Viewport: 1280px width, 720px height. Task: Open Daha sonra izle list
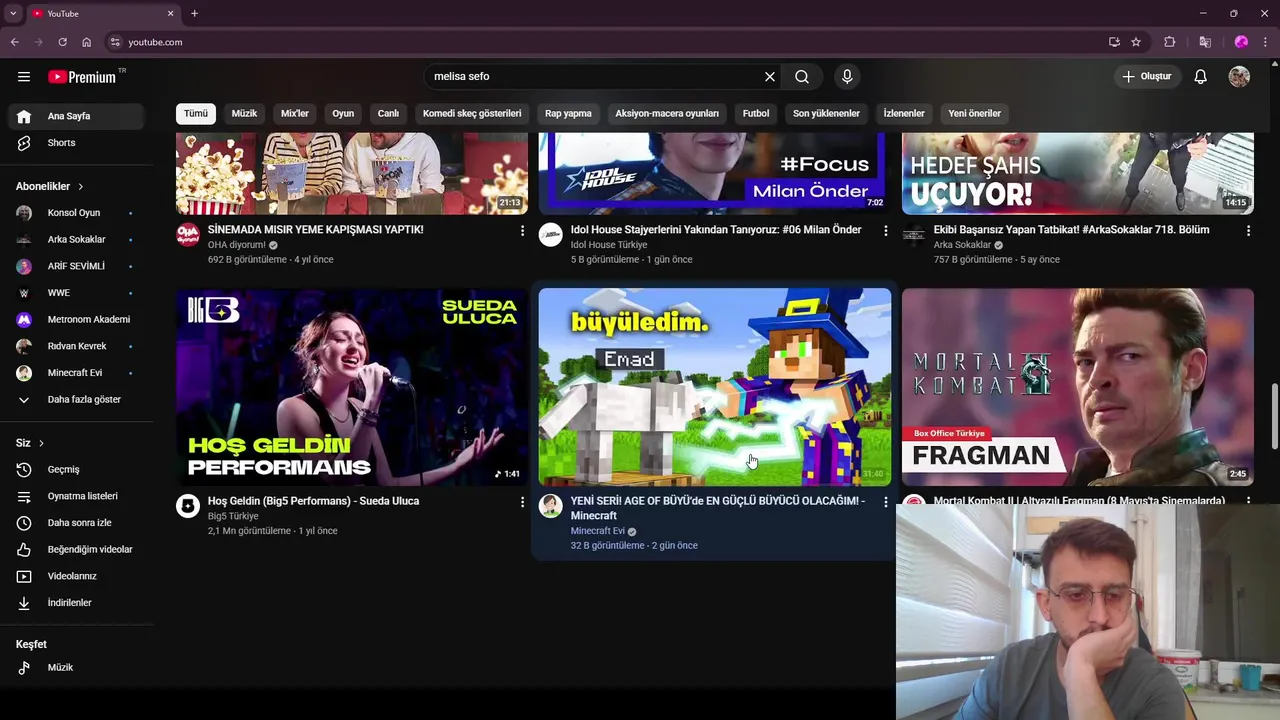(x=76, y=523)
